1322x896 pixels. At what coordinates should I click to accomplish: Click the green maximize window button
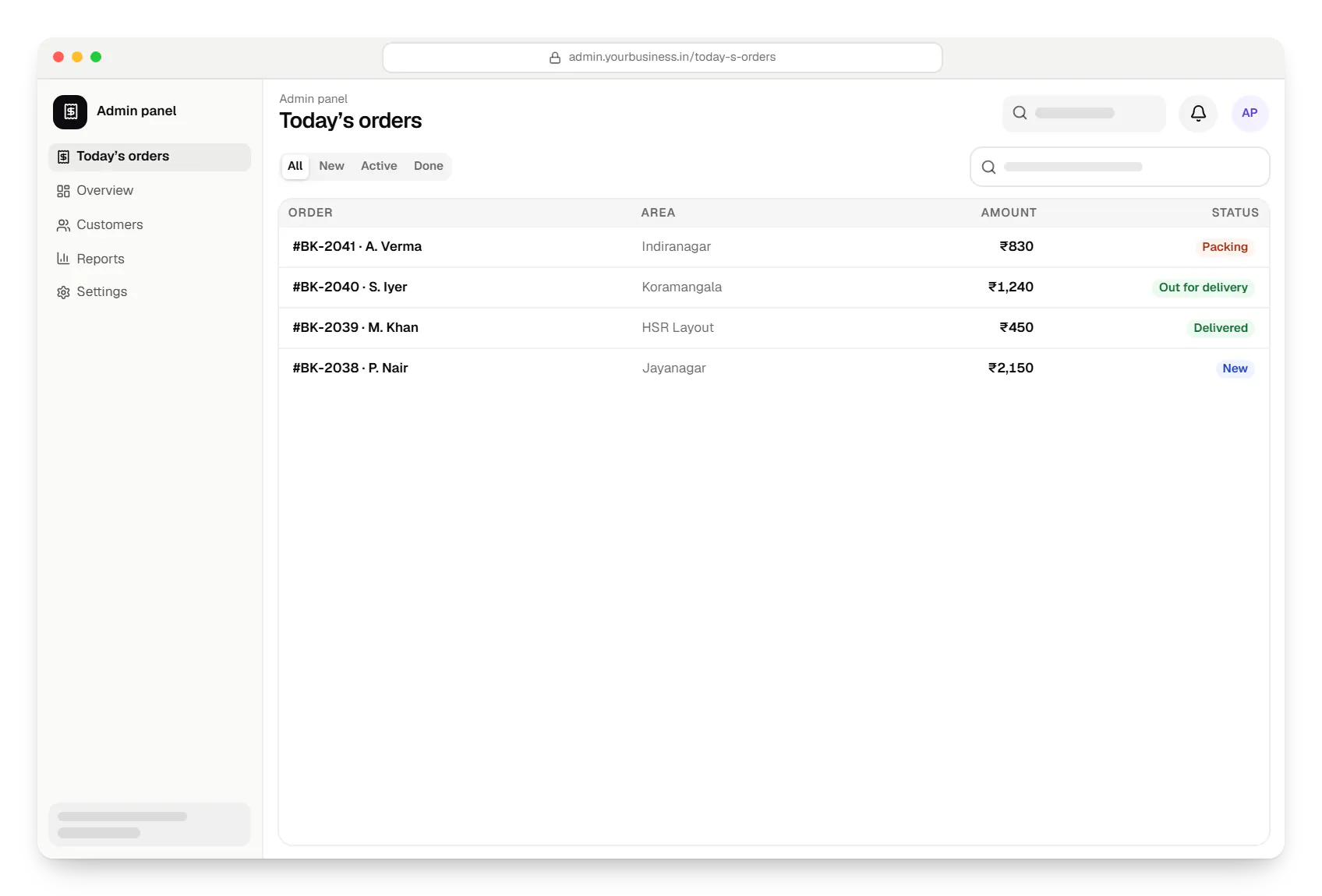pos(96,57)
